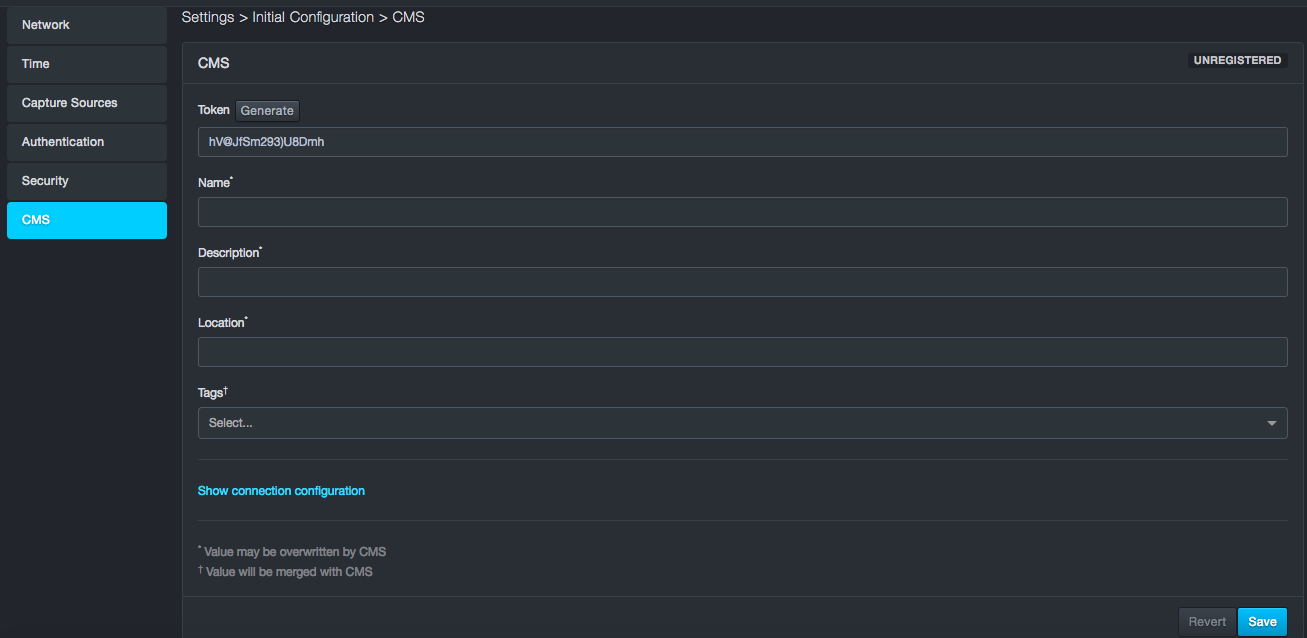The width and height of the screenshot is (1307, 638).
Task: Click the highlighted CMS sidebar item
Action: pyautogui.click(x=86, y=220)
